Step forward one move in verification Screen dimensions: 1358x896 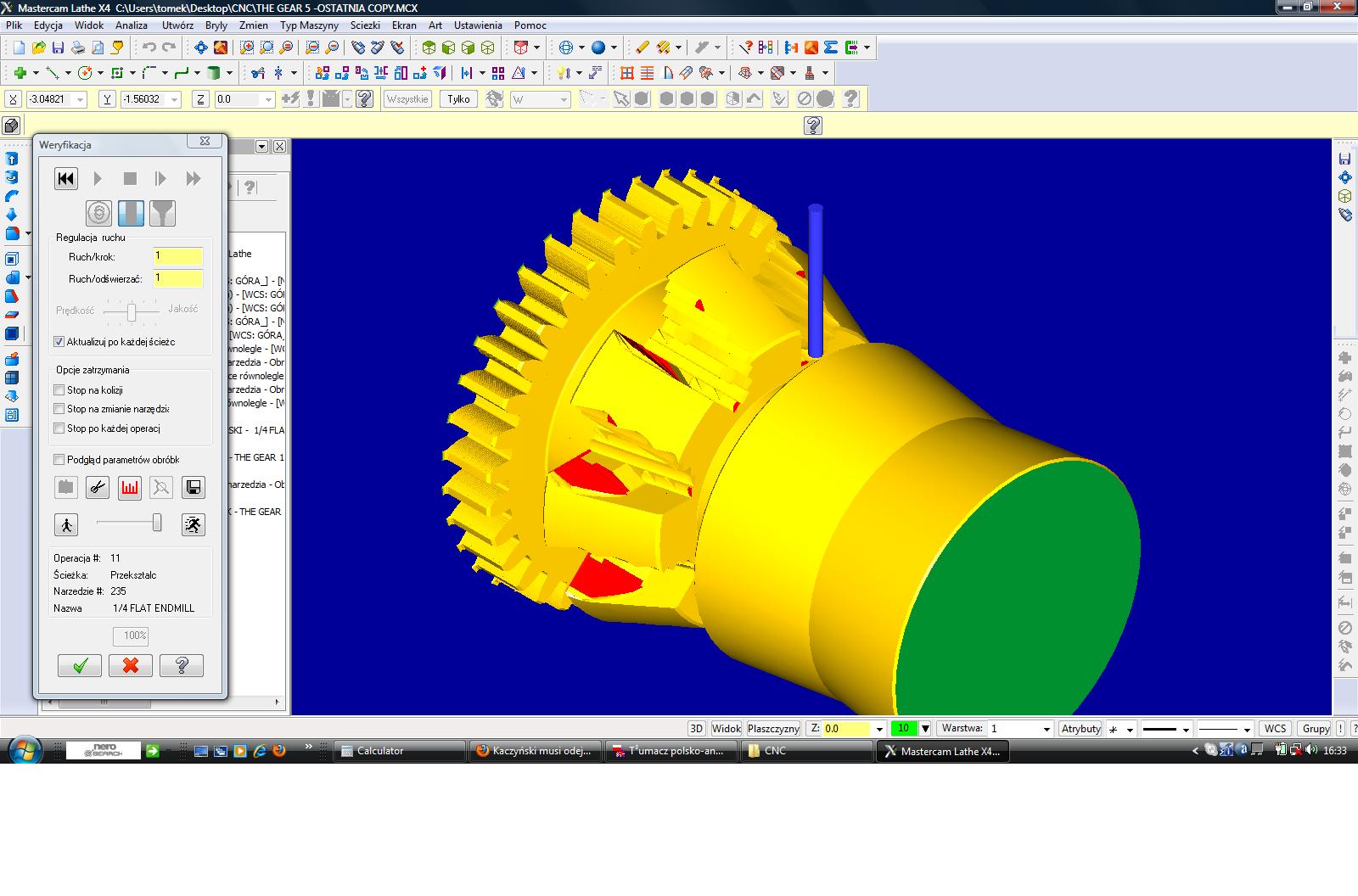coord(161,178)
